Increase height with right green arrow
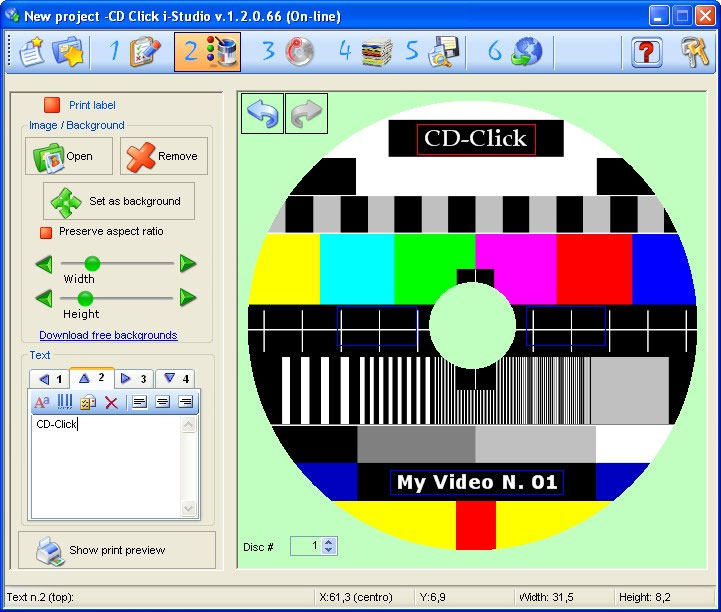 tap(188, 297)
